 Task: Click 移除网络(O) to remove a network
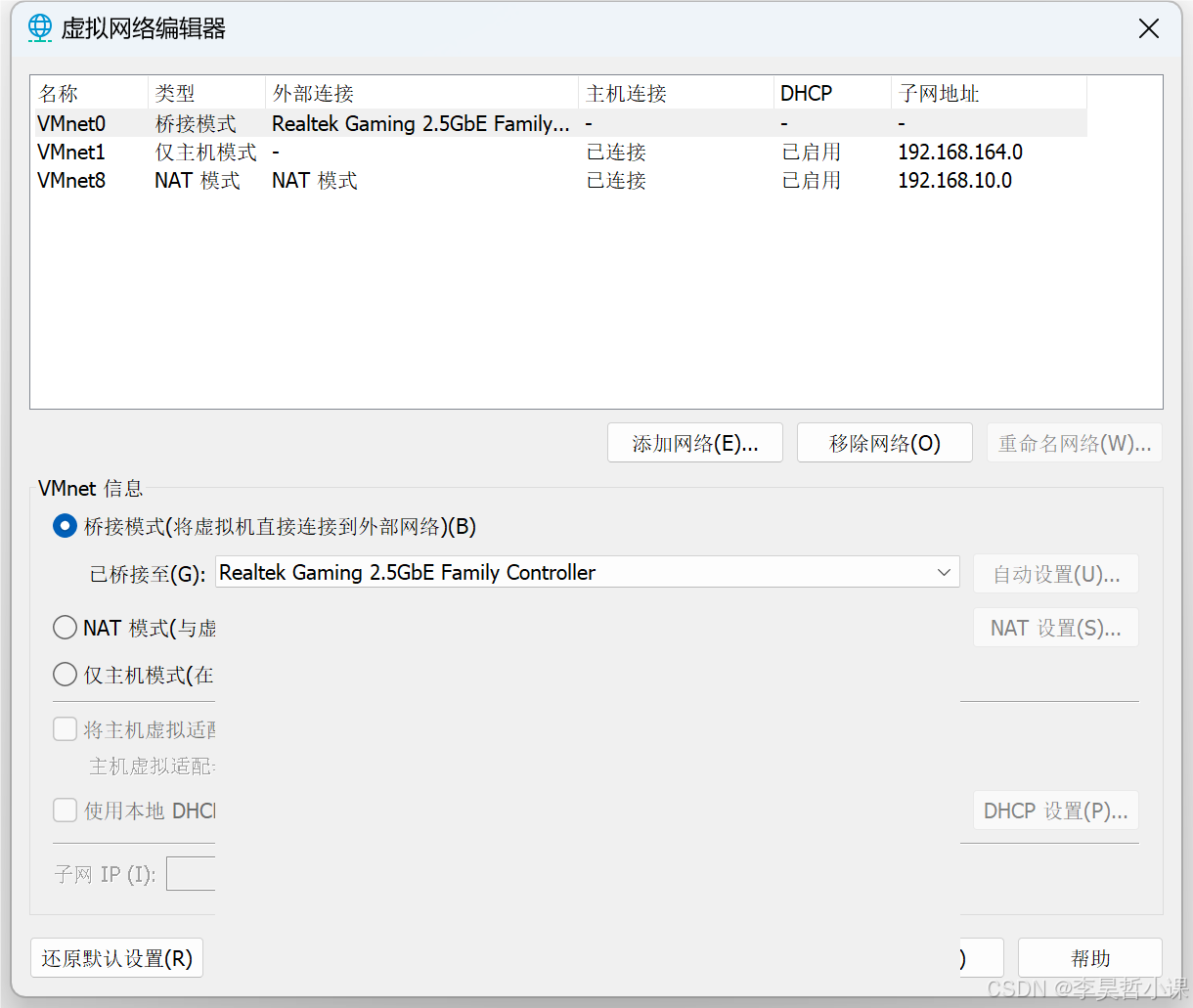pos(884,442)
